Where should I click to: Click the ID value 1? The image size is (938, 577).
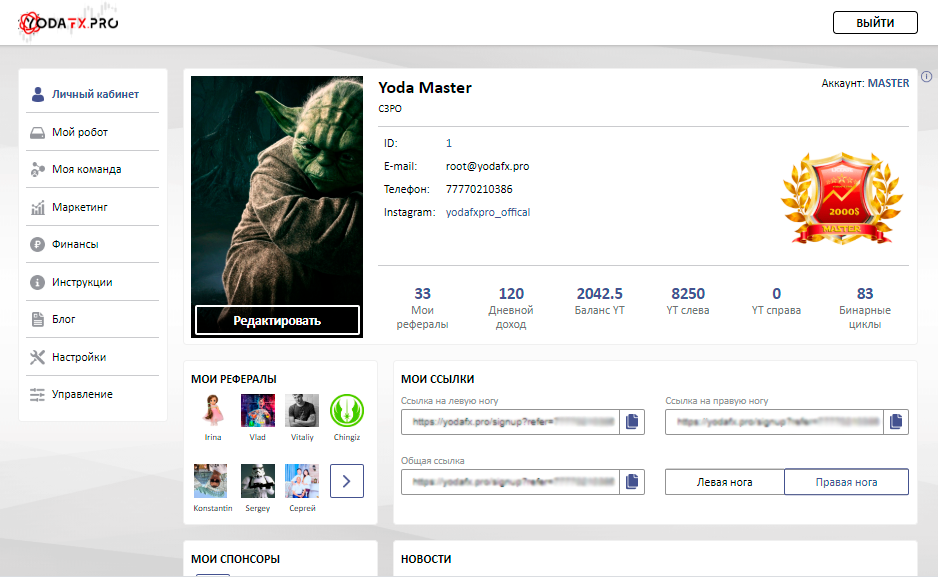(x=449, y=144)
